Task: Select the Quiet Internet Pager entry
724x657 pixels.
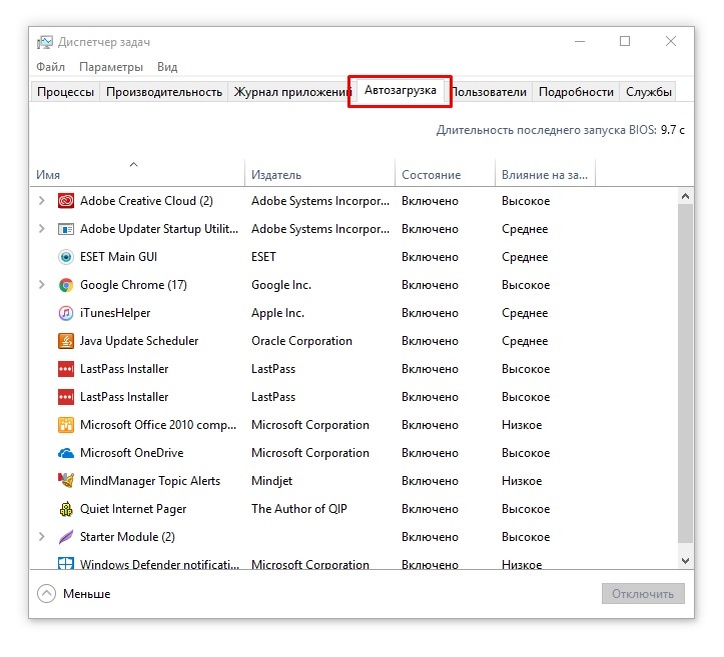Action: tap(133, 509)
